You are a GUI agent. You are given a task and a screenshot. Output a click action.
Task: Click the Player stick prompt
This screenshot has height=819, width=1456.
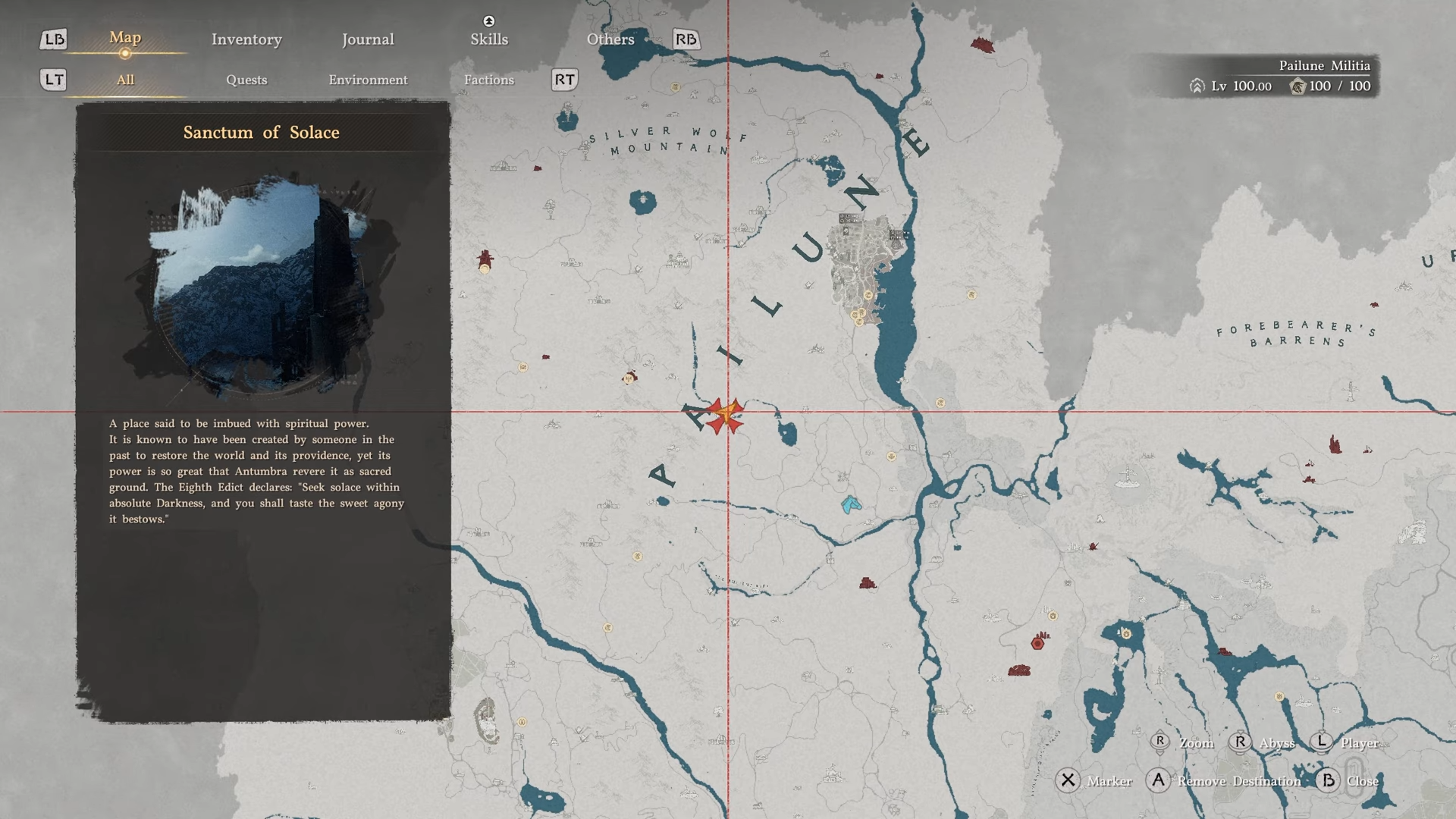tap(1323, 742)
